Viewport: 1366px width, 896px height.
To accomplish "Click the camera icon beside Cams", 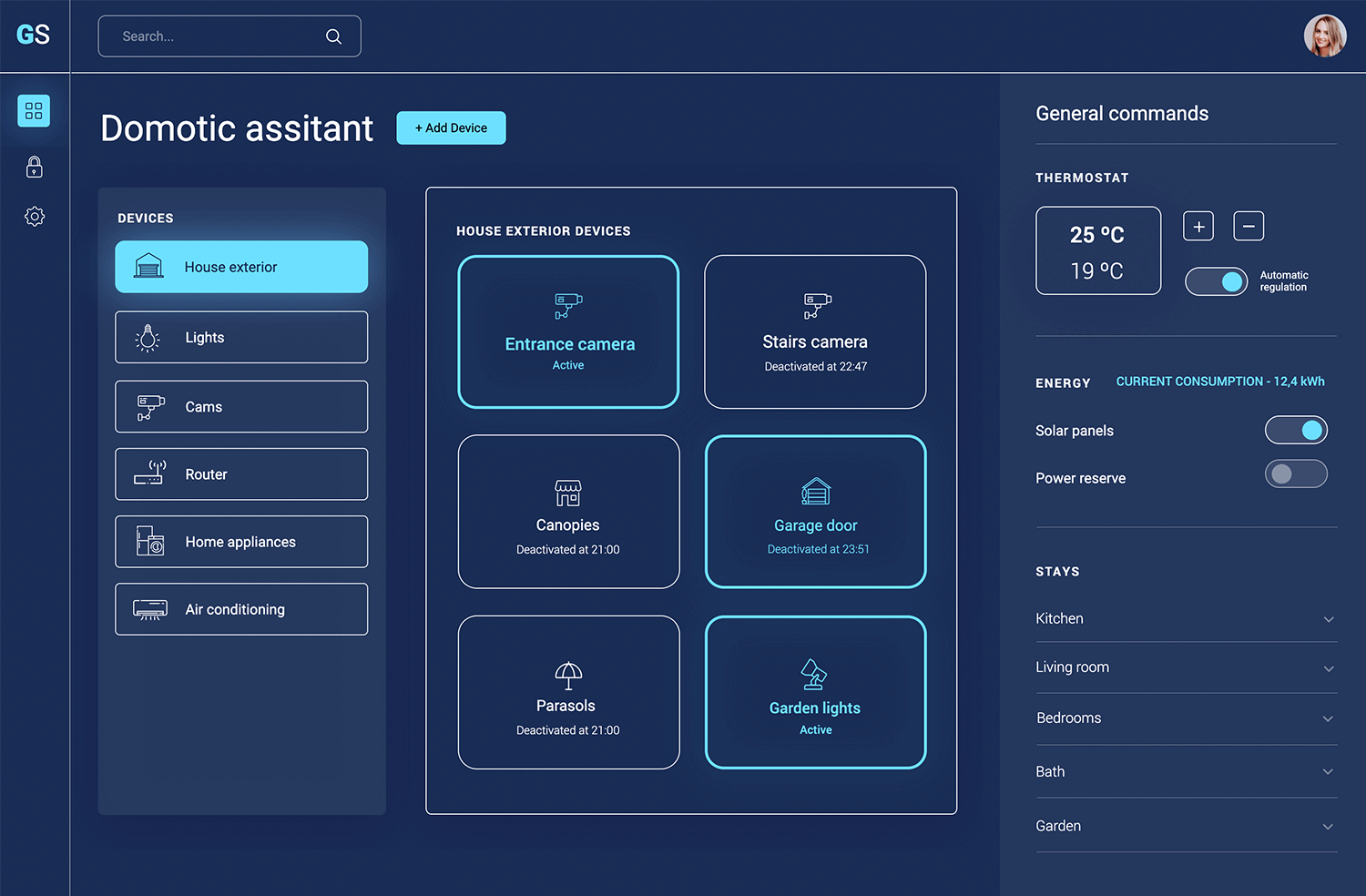I will (x=150, y=407).
